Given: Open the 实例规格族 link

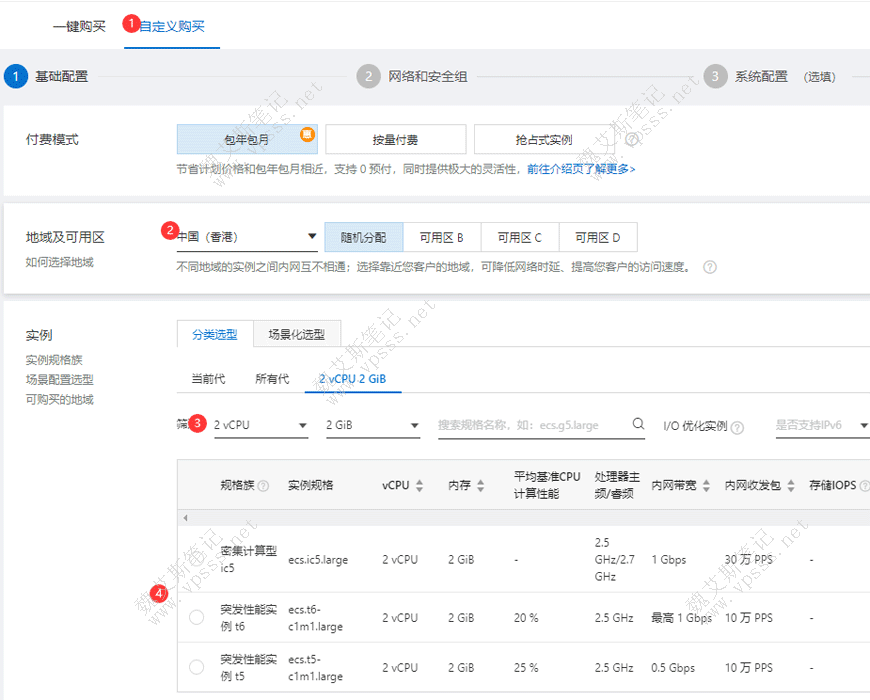Looking at the screenshot, I should tap(54, 360).
